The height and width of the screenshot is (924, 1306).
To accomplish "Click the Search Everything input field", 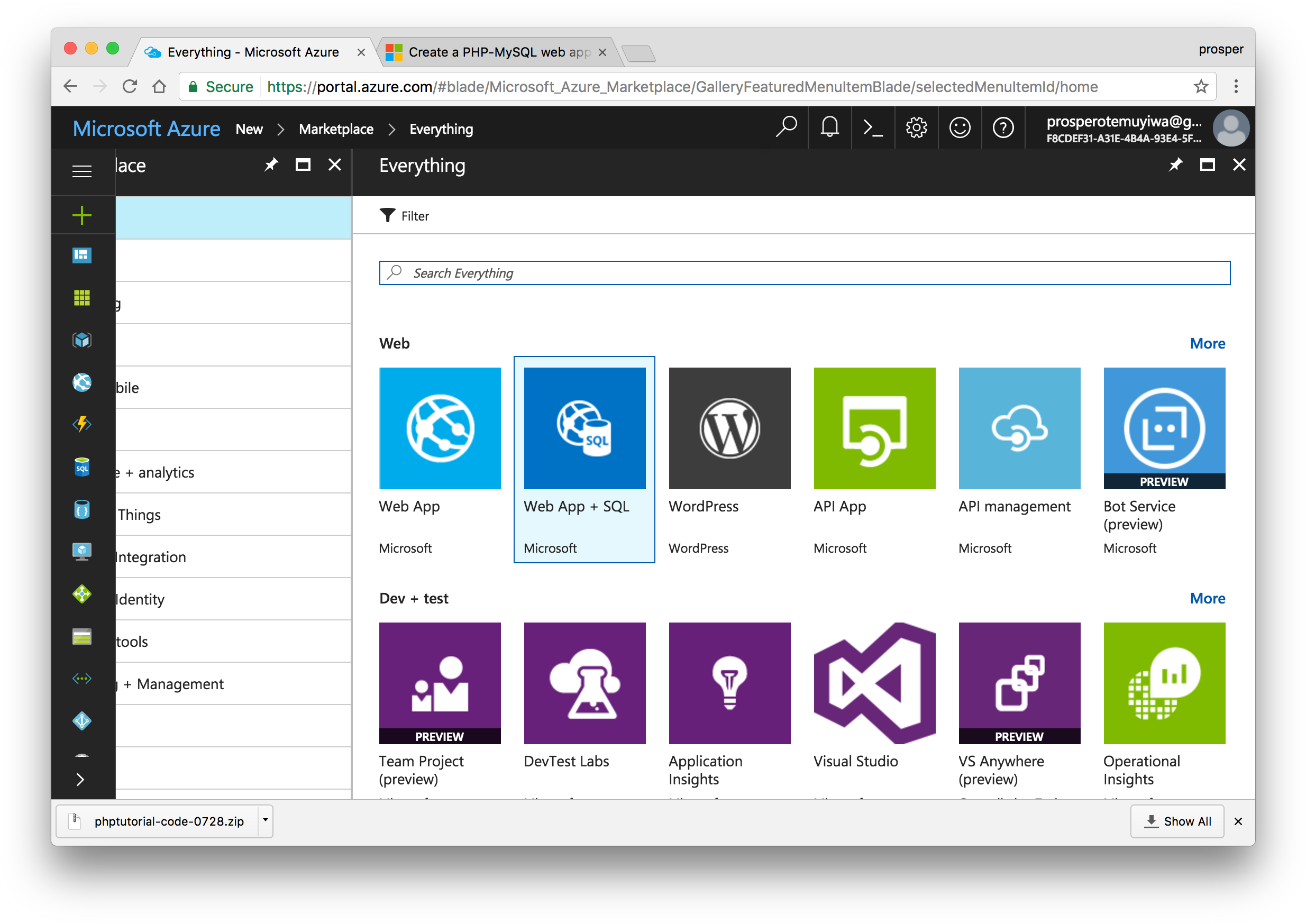I will [804, 273].
